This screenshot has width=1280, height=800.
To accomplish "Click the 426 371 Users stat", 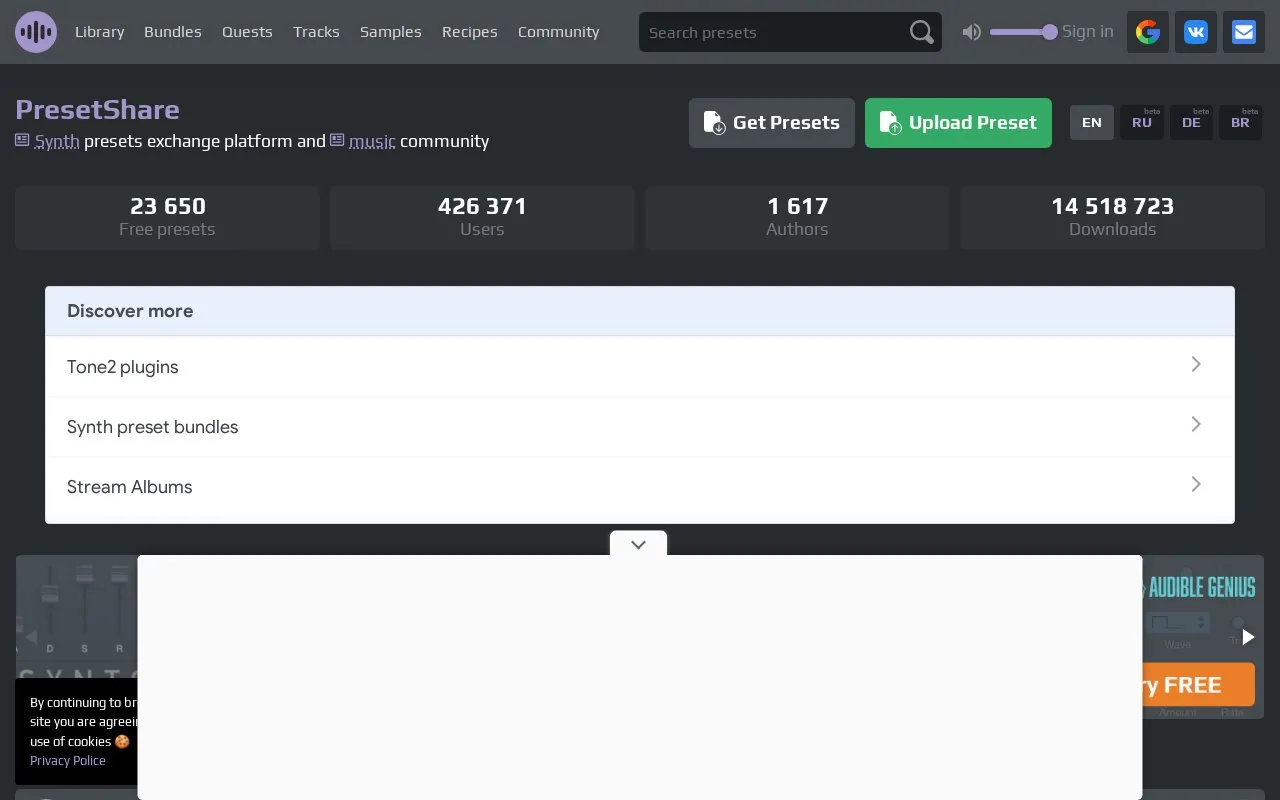I will 482,217.
